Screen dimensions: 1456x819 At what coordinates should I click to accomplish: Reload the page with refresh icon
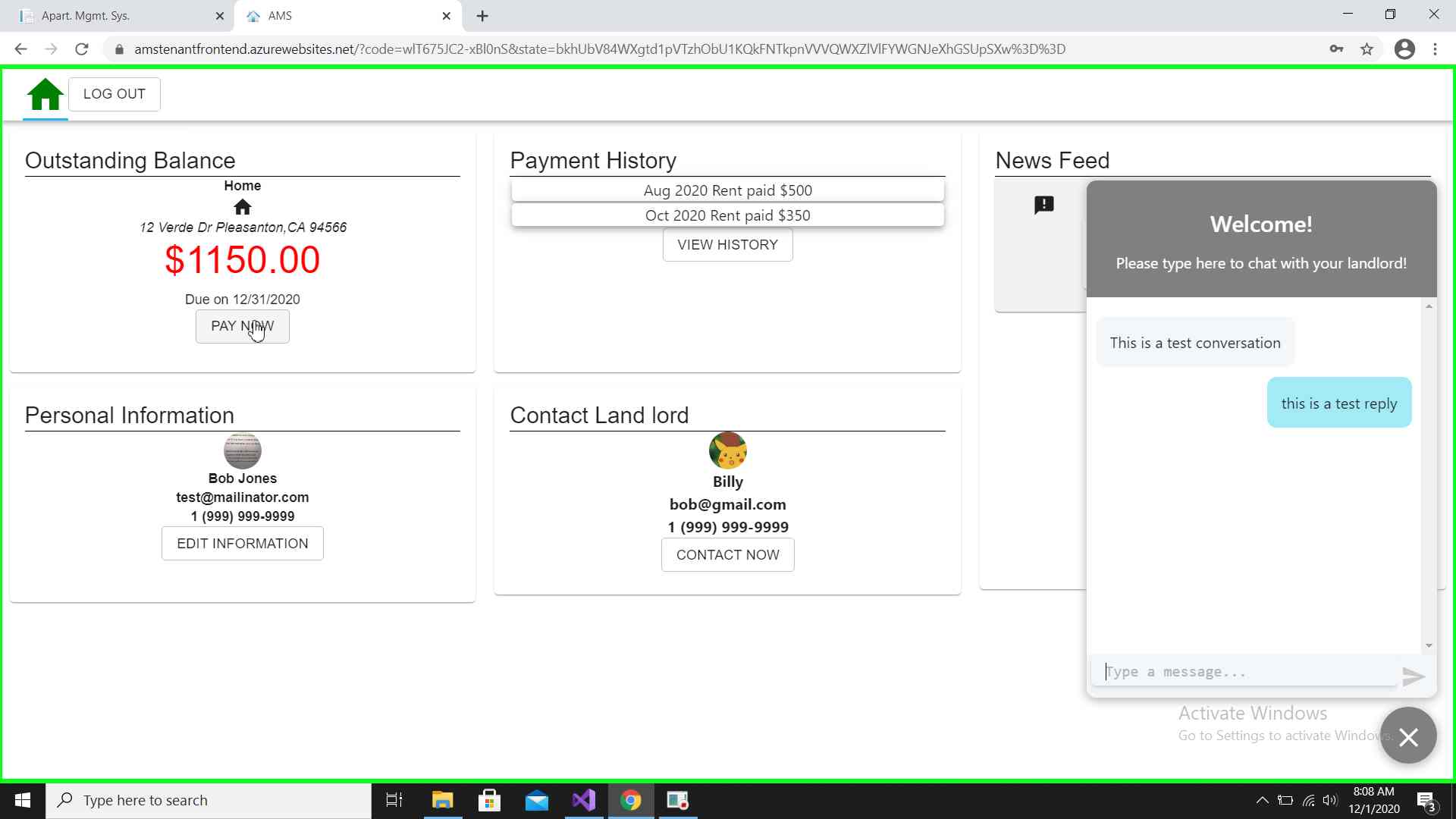click(x=82, y=49)
